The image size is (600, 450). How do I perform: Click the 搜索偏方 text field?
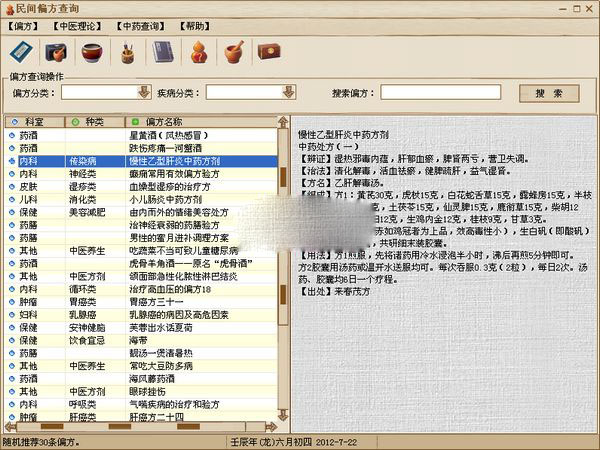click(x=440, y=93)
